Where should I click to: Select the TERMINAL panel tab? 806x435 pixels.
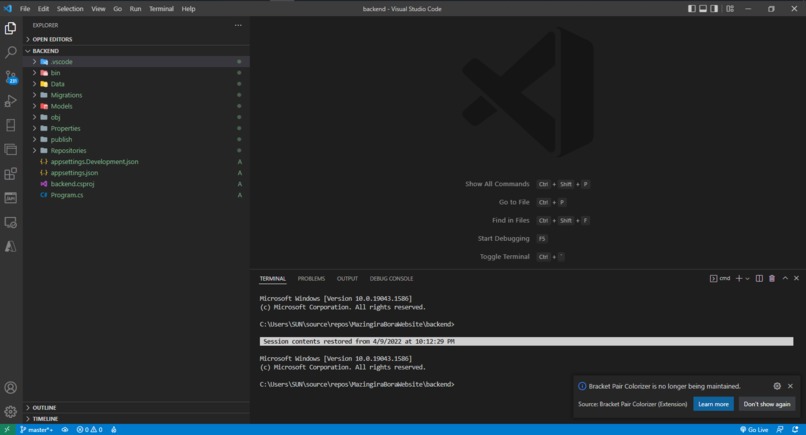(x=272, y=279)
